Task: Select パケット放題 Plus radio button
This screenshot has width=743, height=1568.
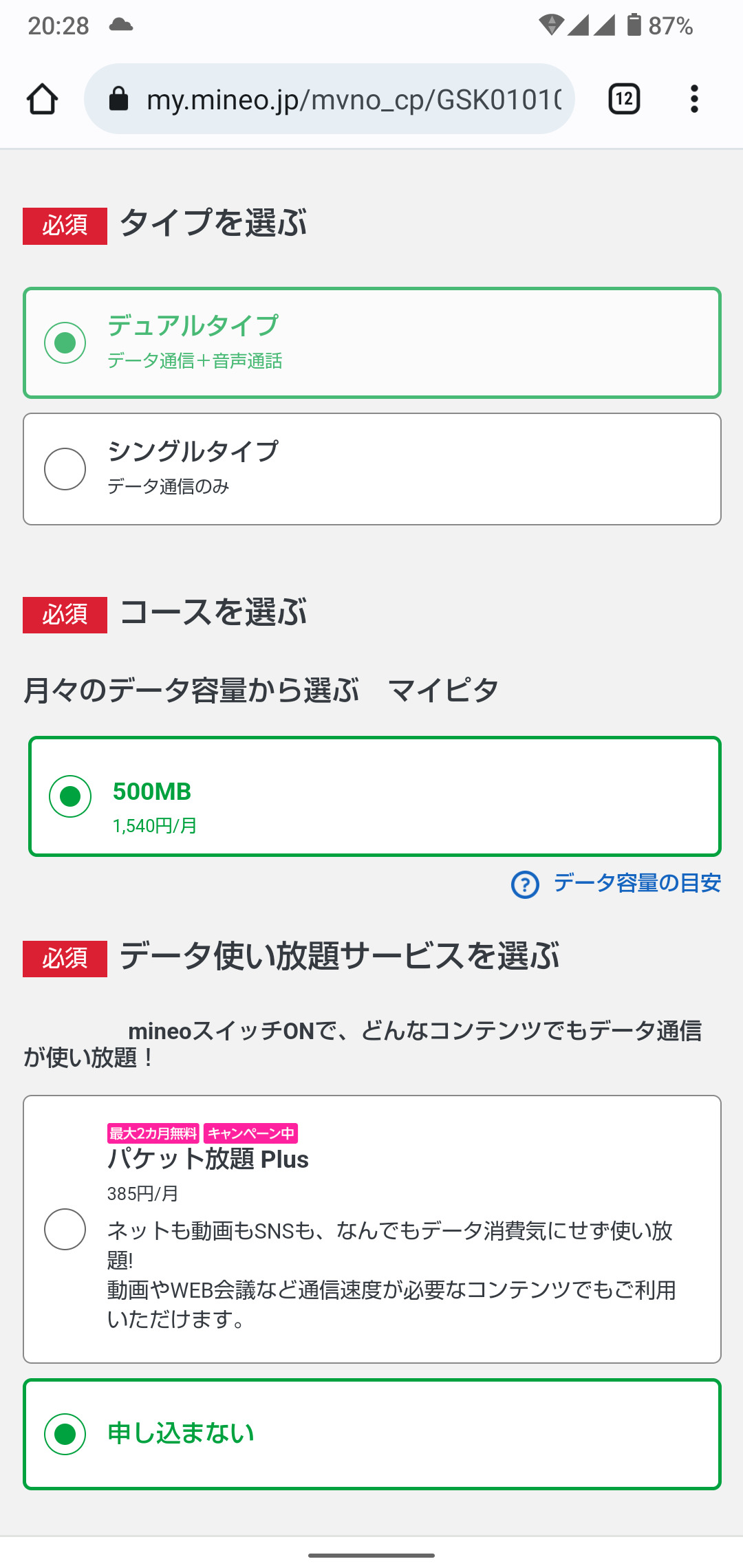Action: pos(65,1229)
